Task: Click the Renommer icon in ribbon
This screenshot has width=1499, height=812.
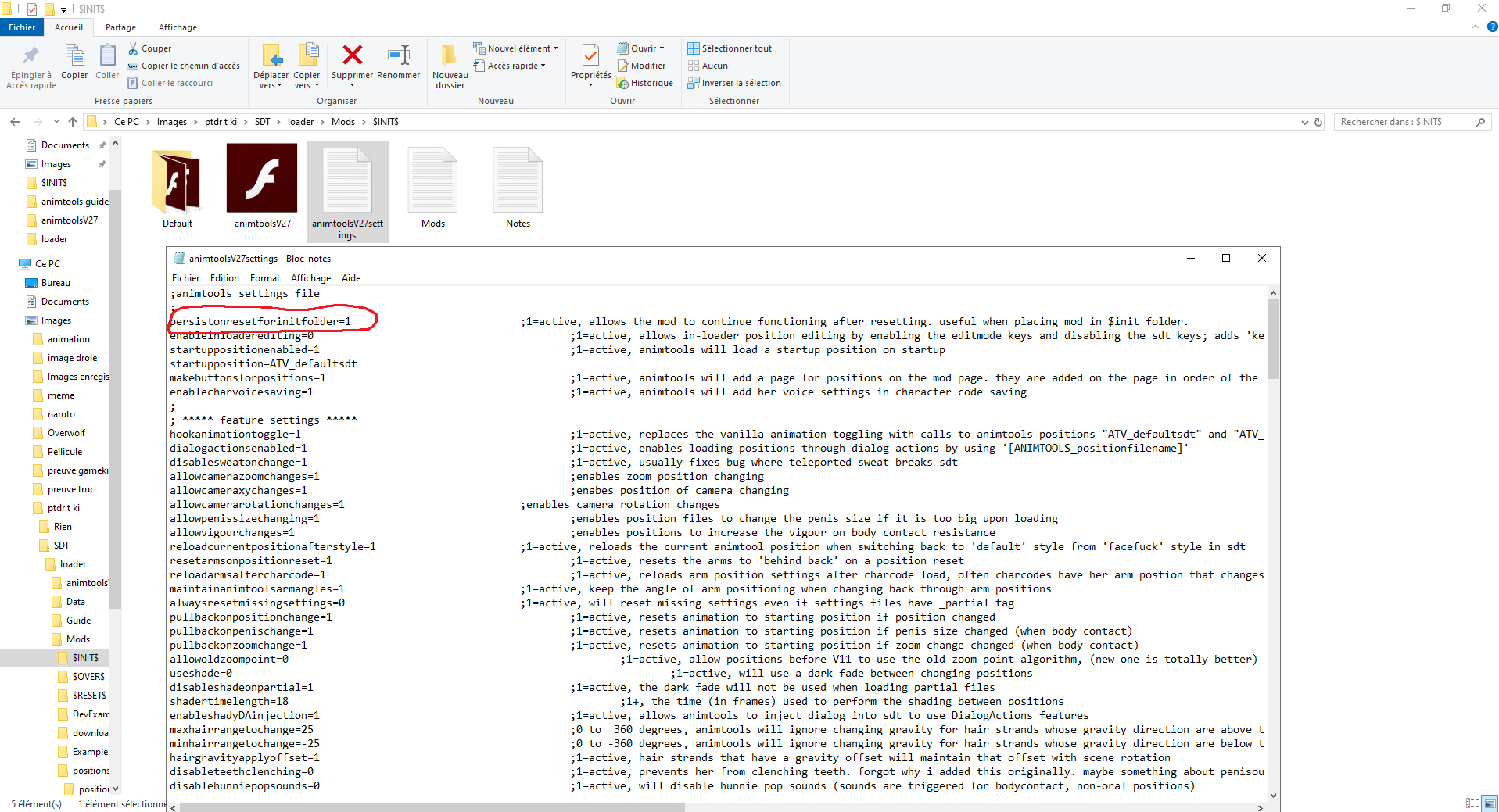Action: [398, 55]
